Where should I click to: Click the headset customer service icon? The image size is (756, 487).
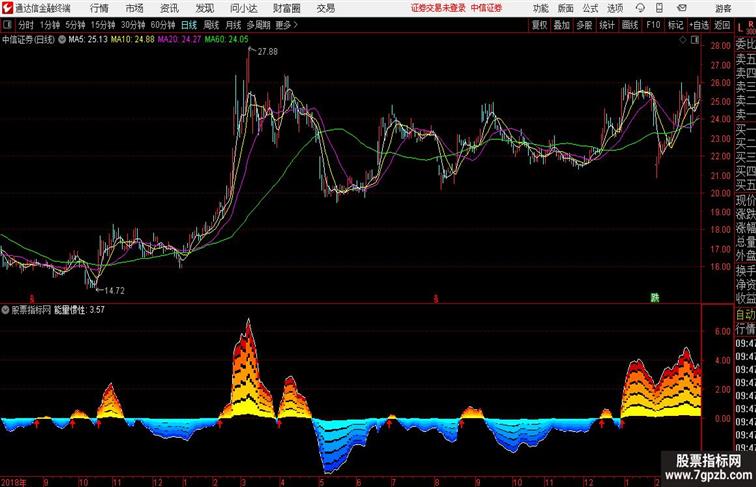[x=640, y=8]
